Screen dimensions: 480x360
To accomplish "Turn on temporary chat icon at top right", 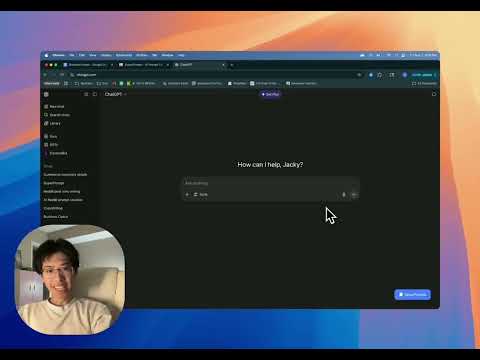I will pos(434,94).
